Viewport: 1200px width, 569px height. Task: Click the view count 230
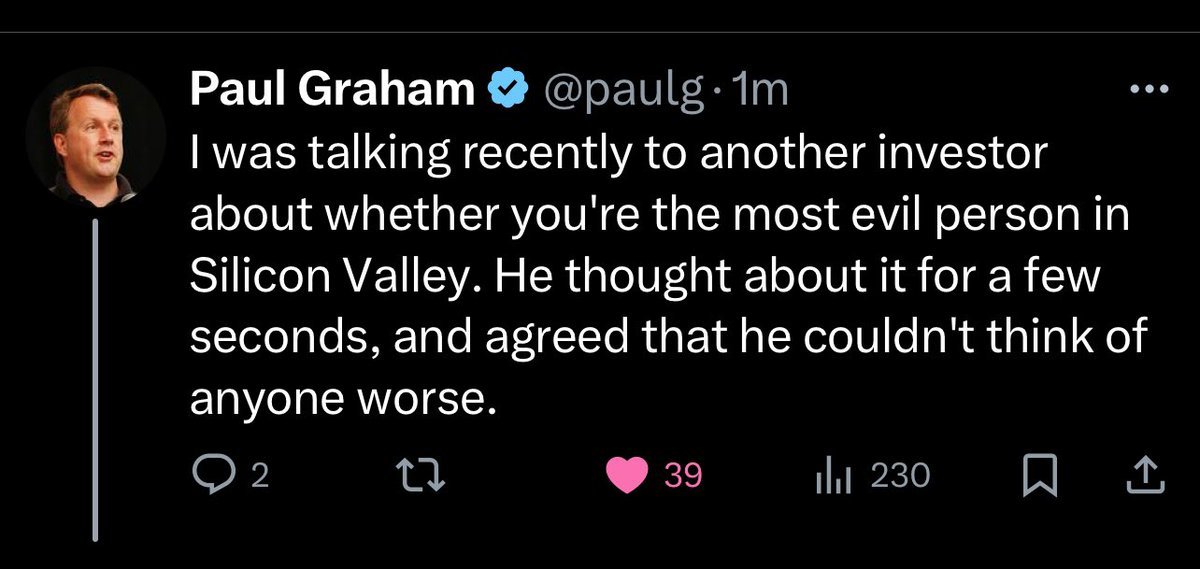tap(900, 477)
